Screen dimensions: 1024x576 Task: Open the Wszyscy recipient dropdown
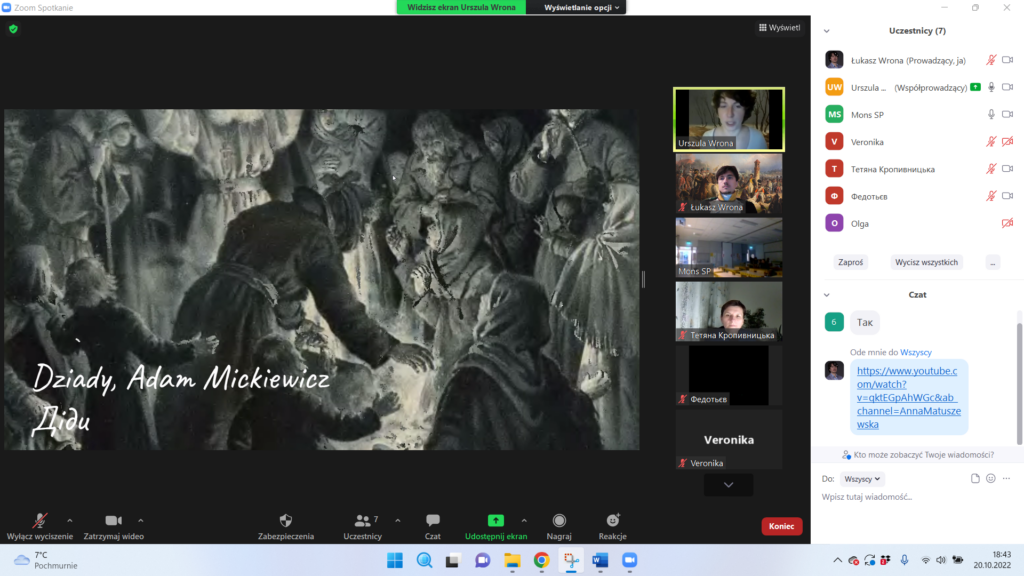[x=862, y=479]
